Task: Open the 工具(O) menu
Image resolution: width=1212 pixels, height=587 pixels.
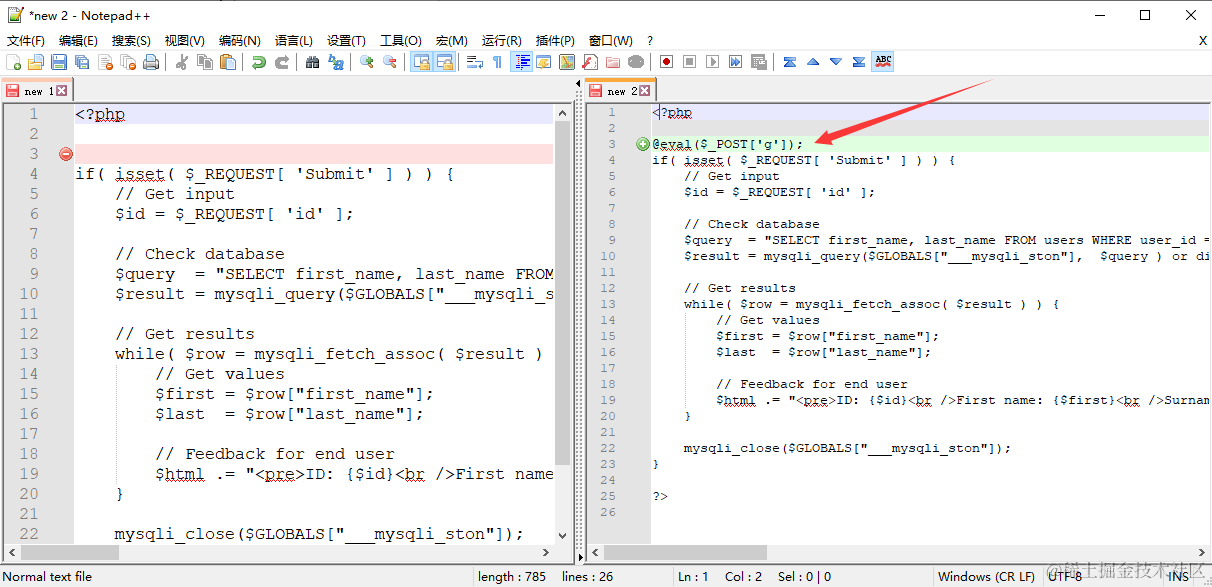Action: coord(401,40)
